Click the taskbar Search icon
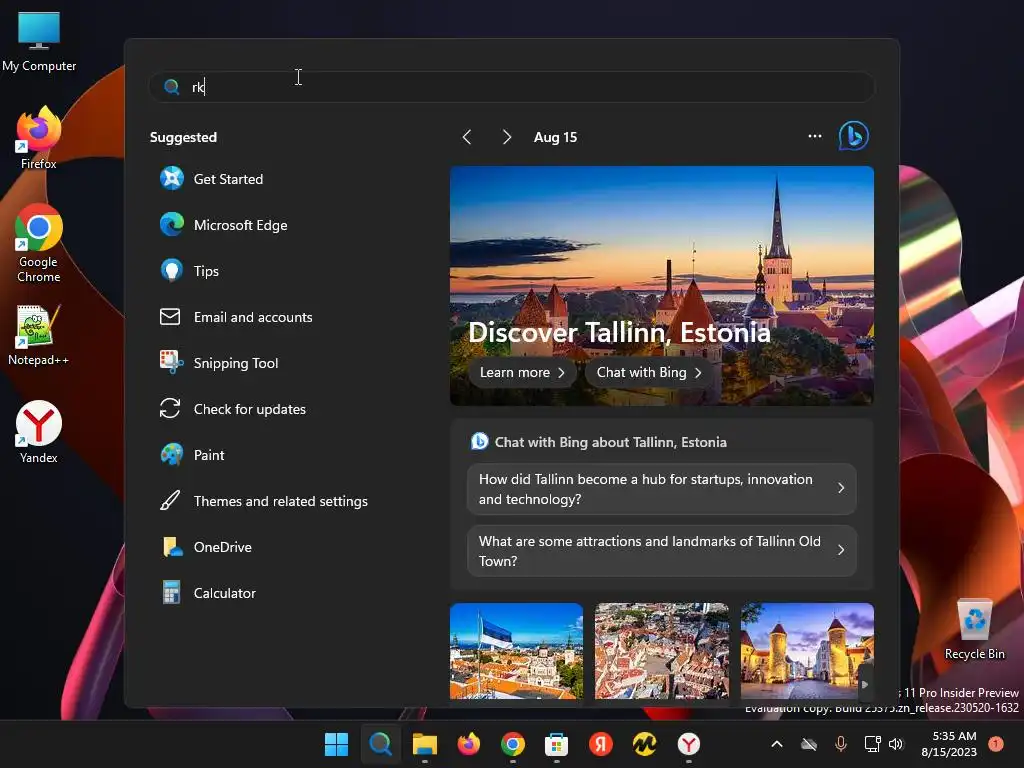 [380, 744]
